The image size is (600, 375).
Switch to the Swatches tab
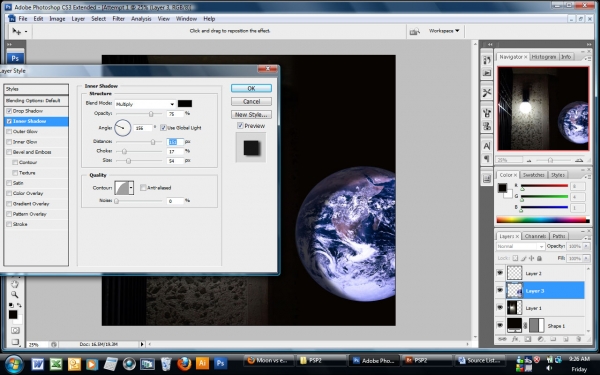pyautogui.click(x=533, y=175)
